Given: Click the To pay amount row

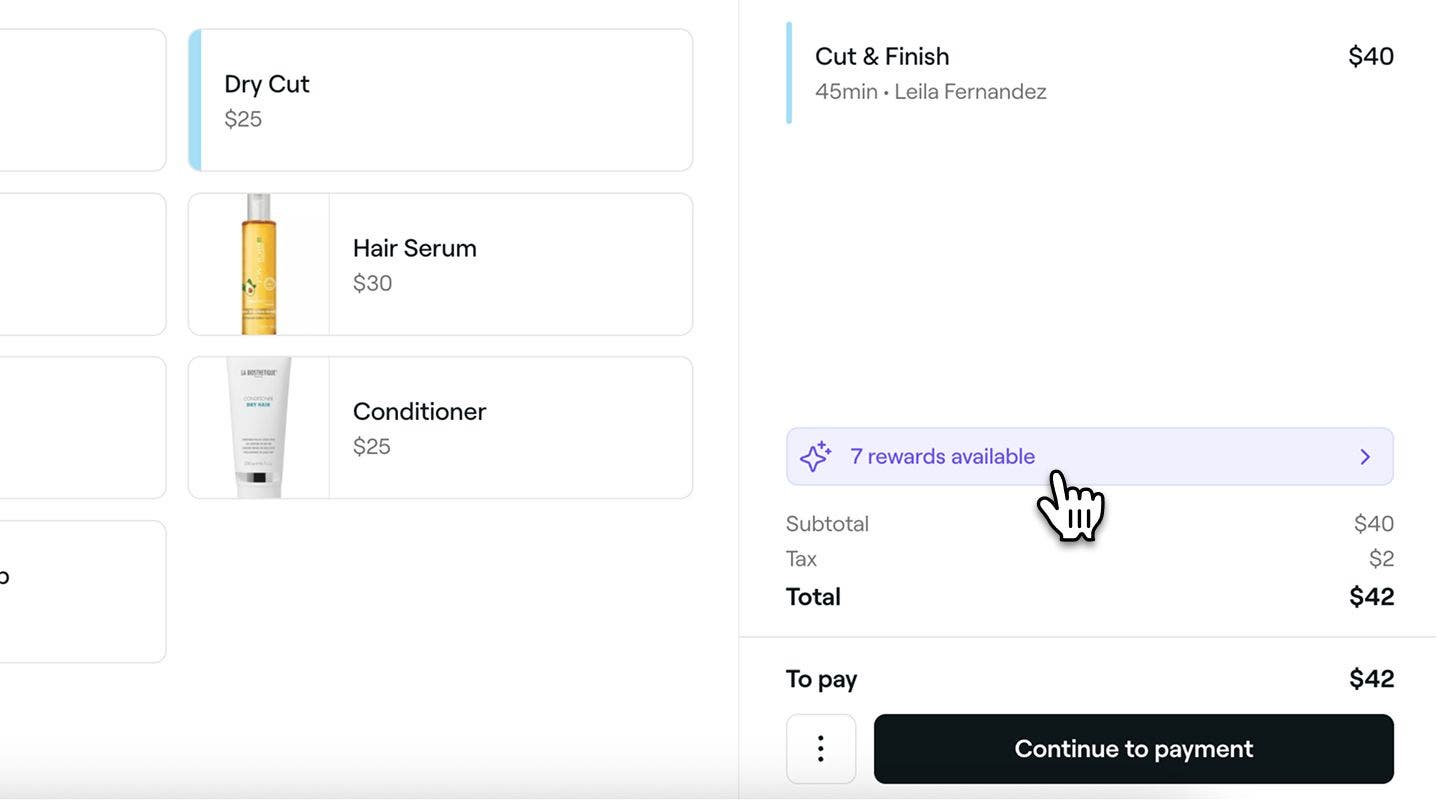Looking at the screenshot, I should [1090, 679].
